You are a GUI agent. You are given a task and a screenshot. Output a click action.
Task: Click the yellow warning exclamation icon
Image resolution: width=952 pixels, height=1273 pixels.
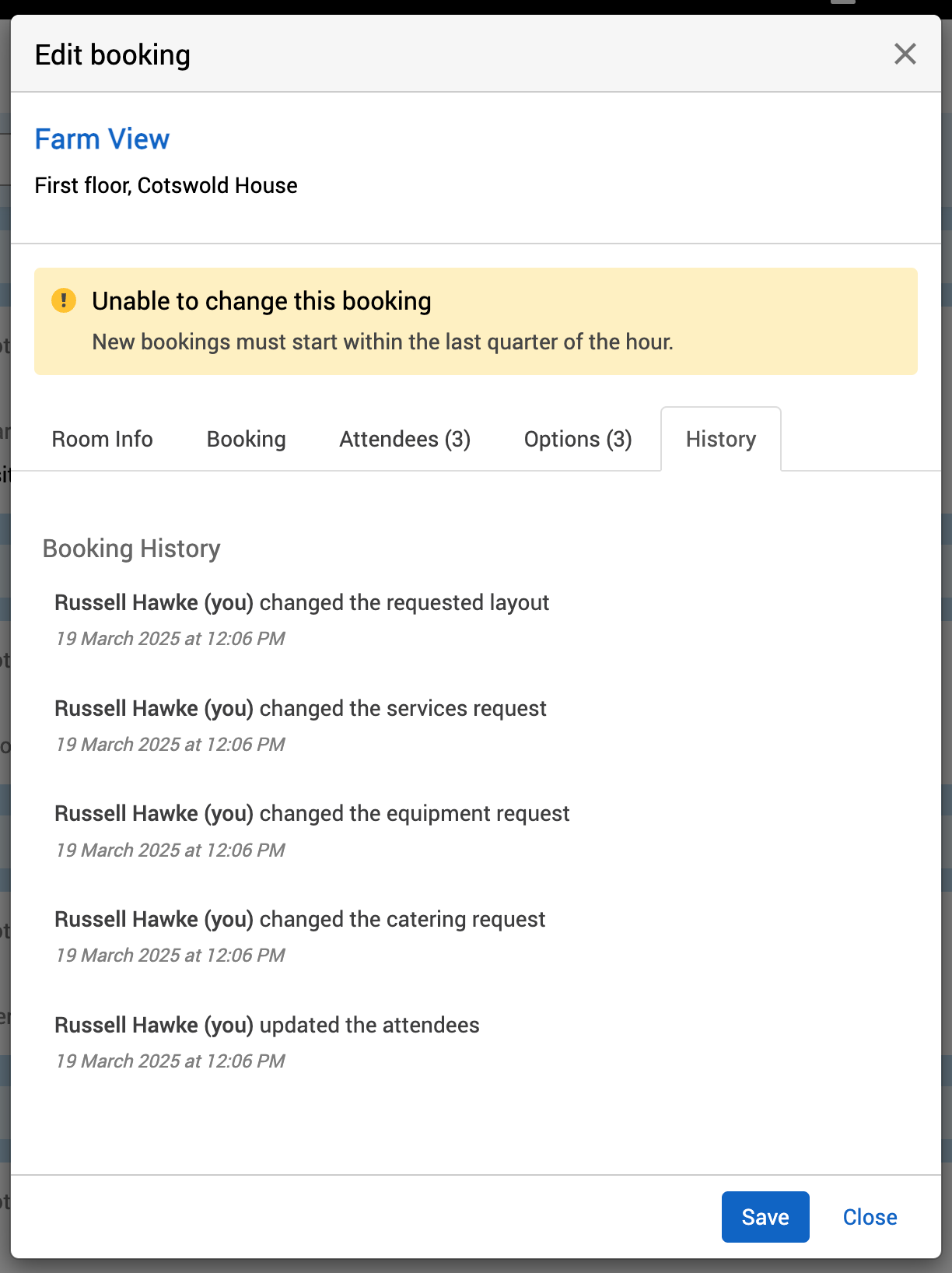tap(64, 300)
